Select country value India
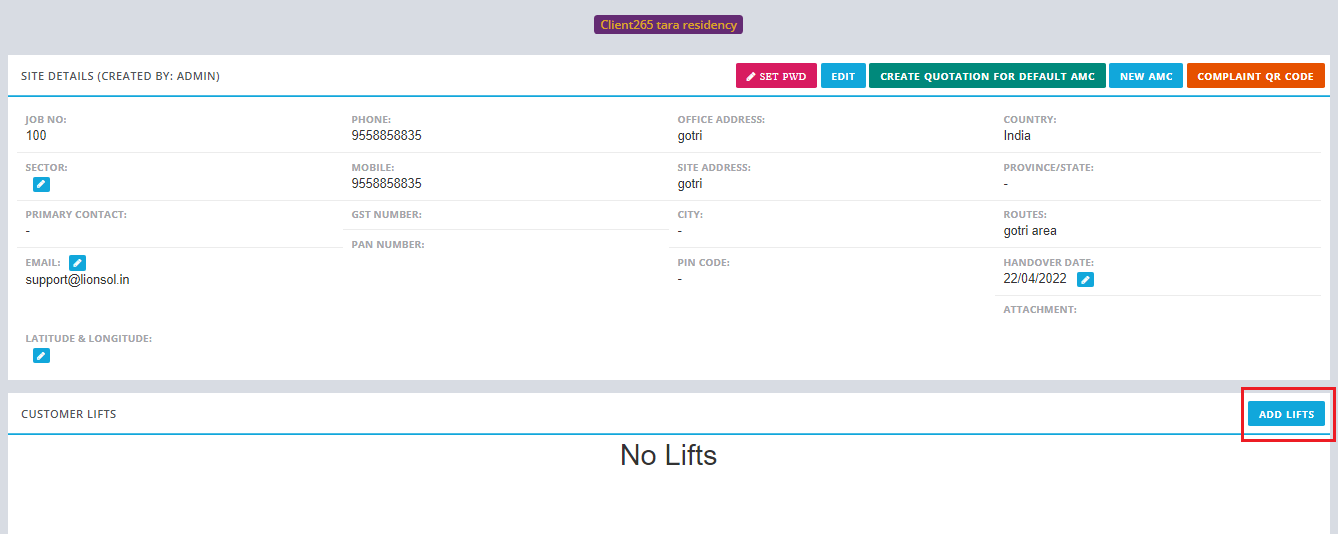Screen dimensions: 1338x534 coord(1017,136)
